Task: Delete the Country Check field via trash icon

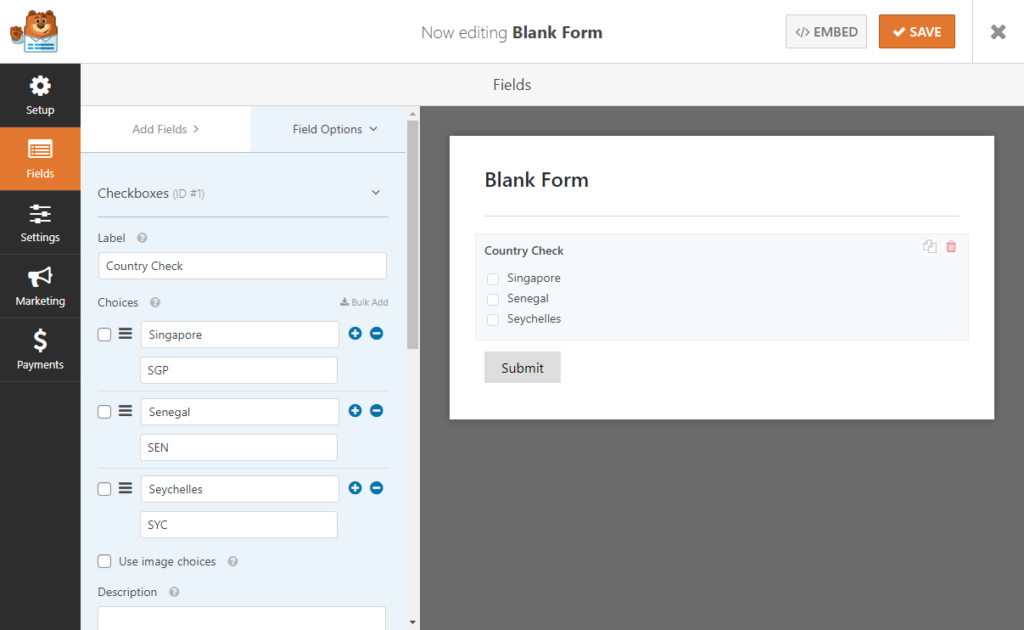Action: pyautogui.click(x=951, y=246)
